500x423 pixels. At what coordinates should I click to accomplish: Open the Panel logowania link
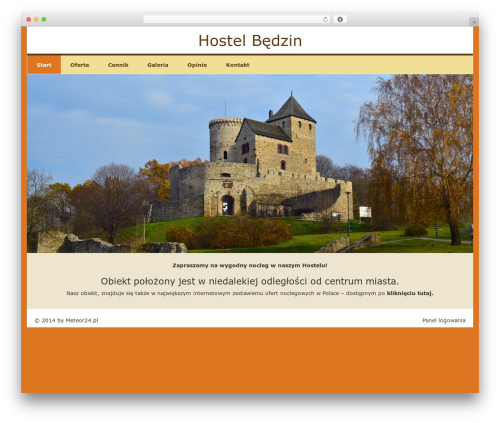(x=444, y=320)
